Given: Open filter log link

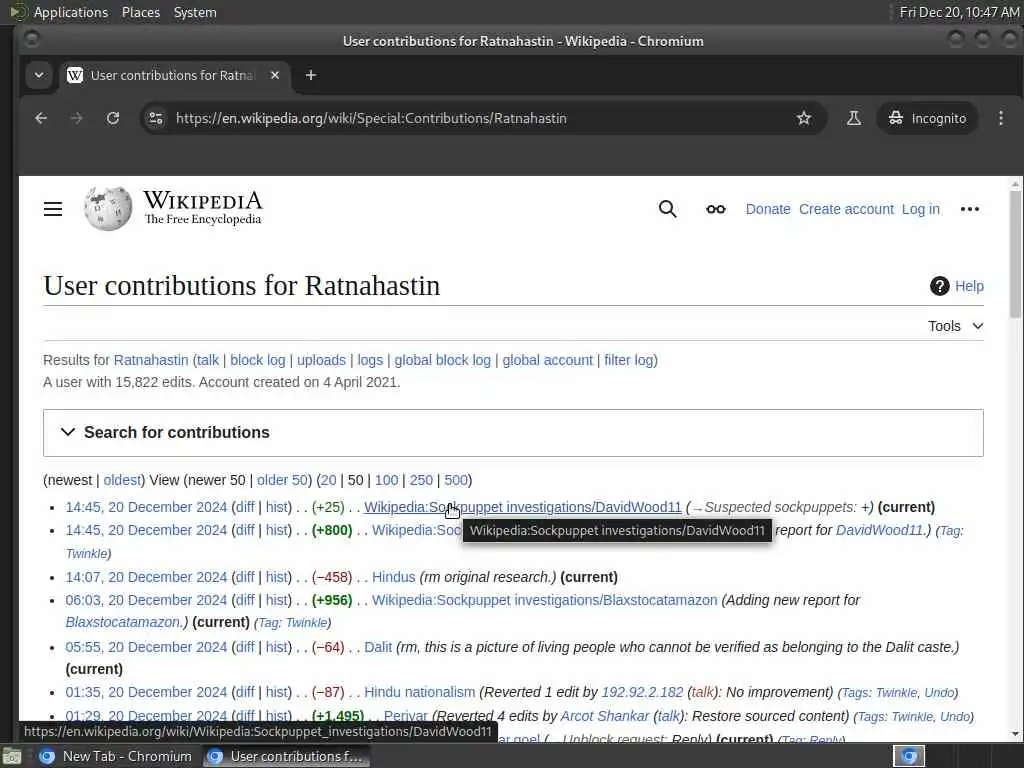Looking at the screenshot, I should (628, 360).
